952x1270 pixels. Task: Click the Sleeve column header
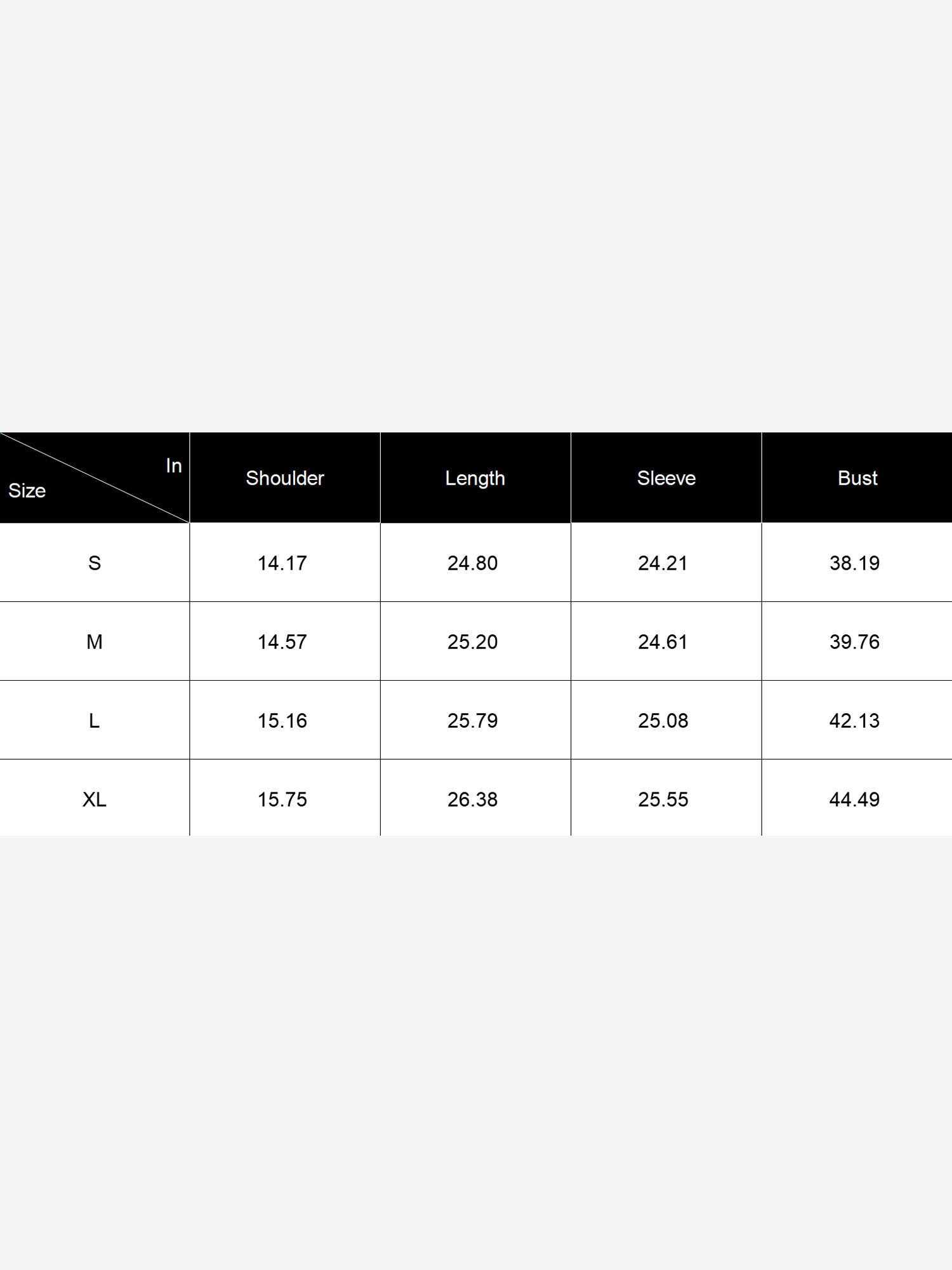[x=666, y=478]
